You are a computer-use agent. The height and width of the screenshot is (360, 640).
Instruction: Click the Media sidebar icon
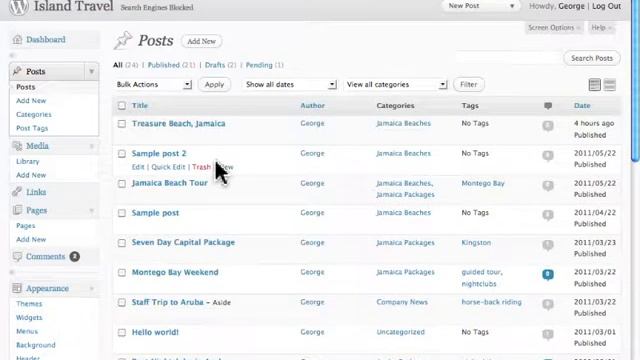point(17,146)
